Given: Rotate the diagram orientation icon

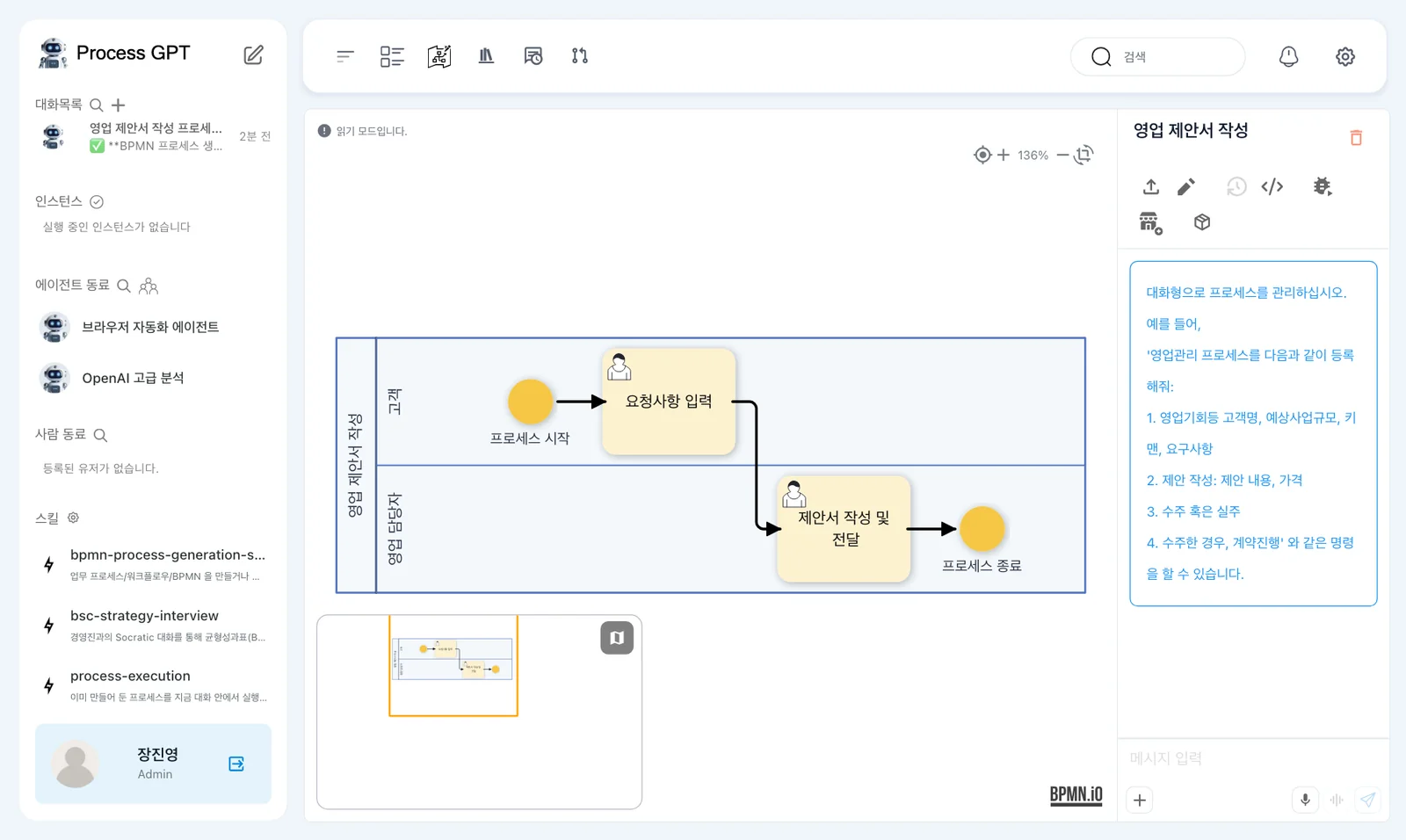Looking at the screenshot, I should (x=1083, y=155).
